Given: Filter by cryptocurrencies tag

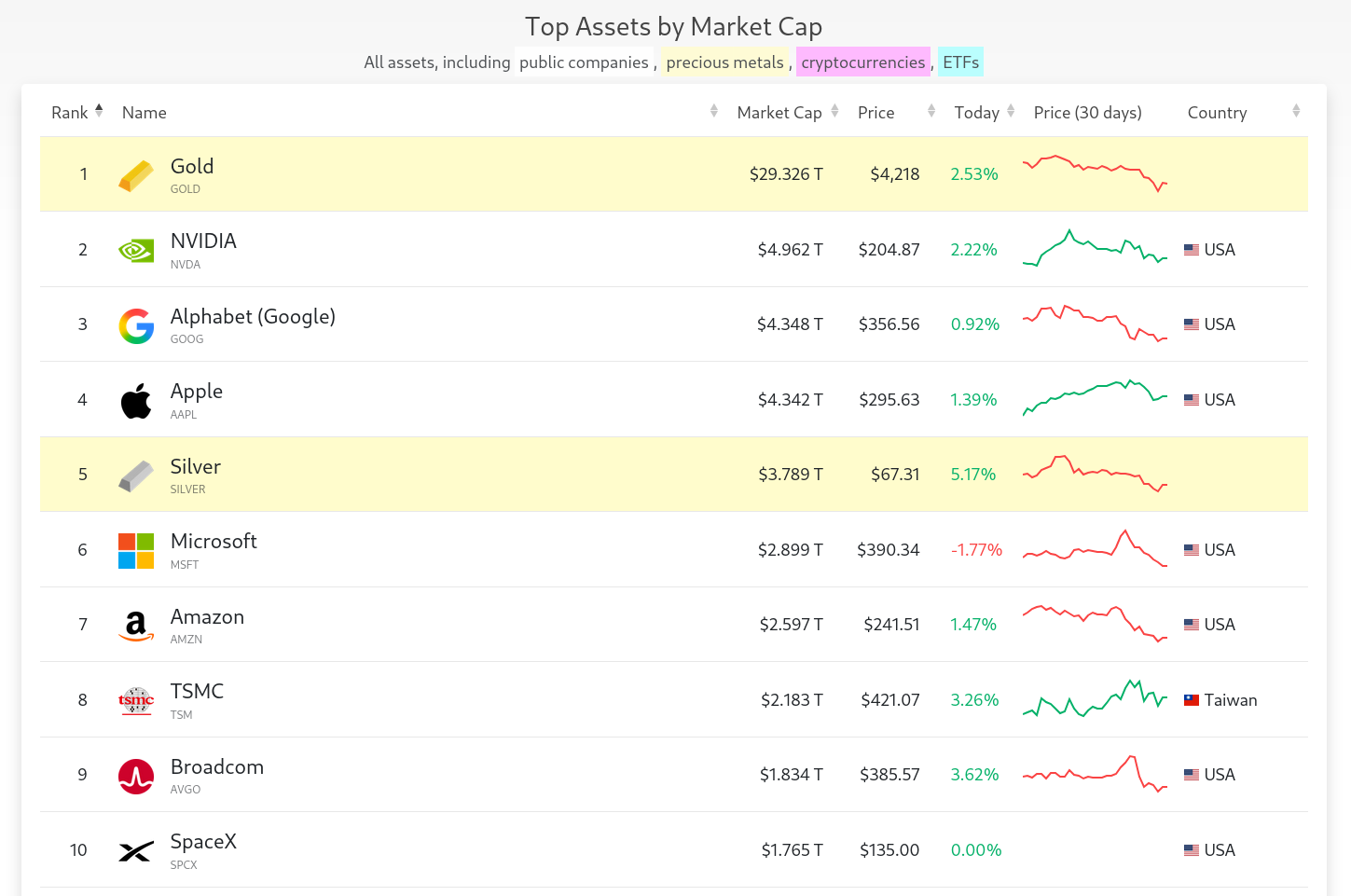Looking at the screenshot, I should [x=863, y=62].
